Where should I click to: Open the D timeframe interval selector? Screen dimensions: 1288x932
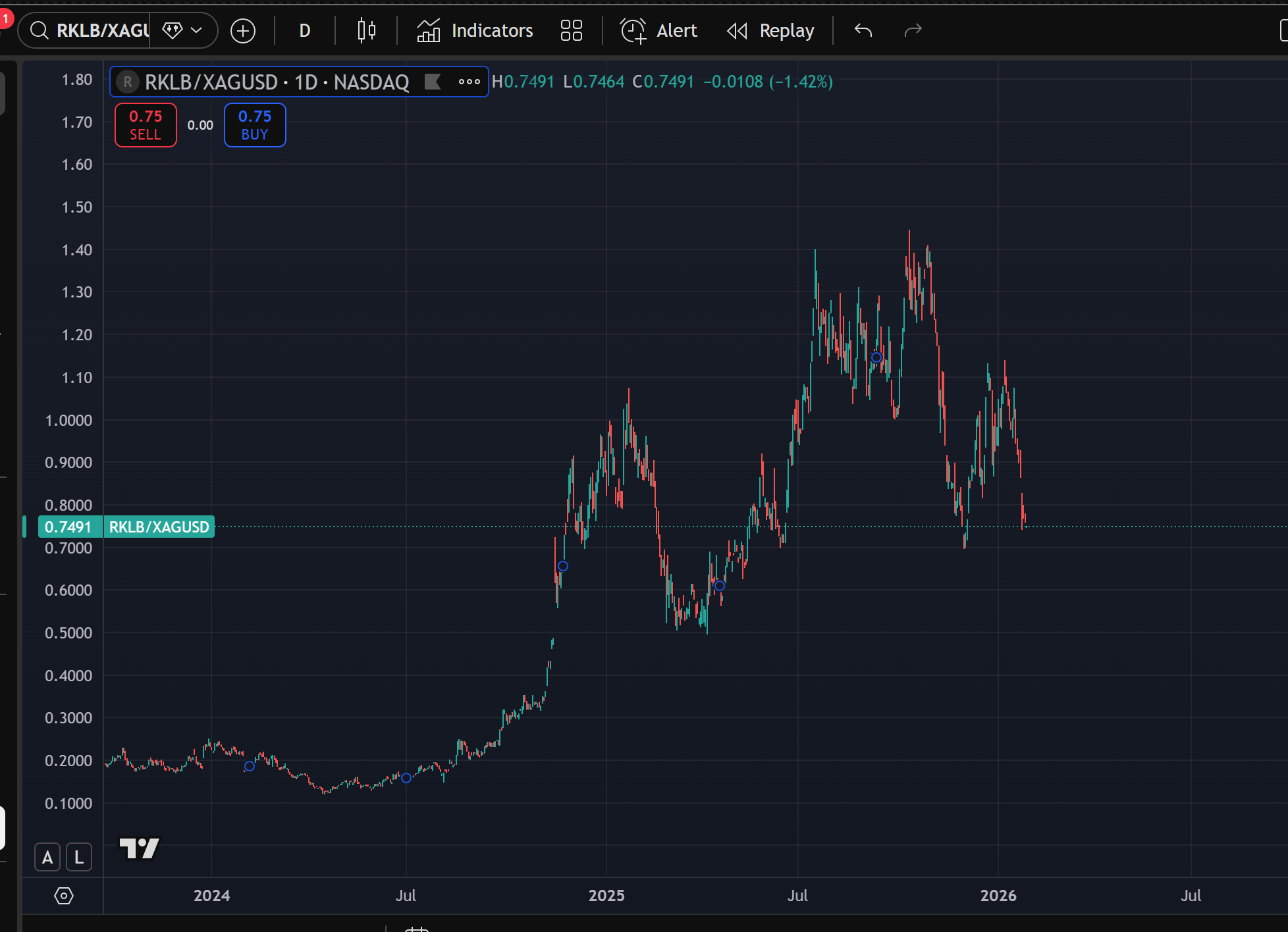(x=305, y=30)
